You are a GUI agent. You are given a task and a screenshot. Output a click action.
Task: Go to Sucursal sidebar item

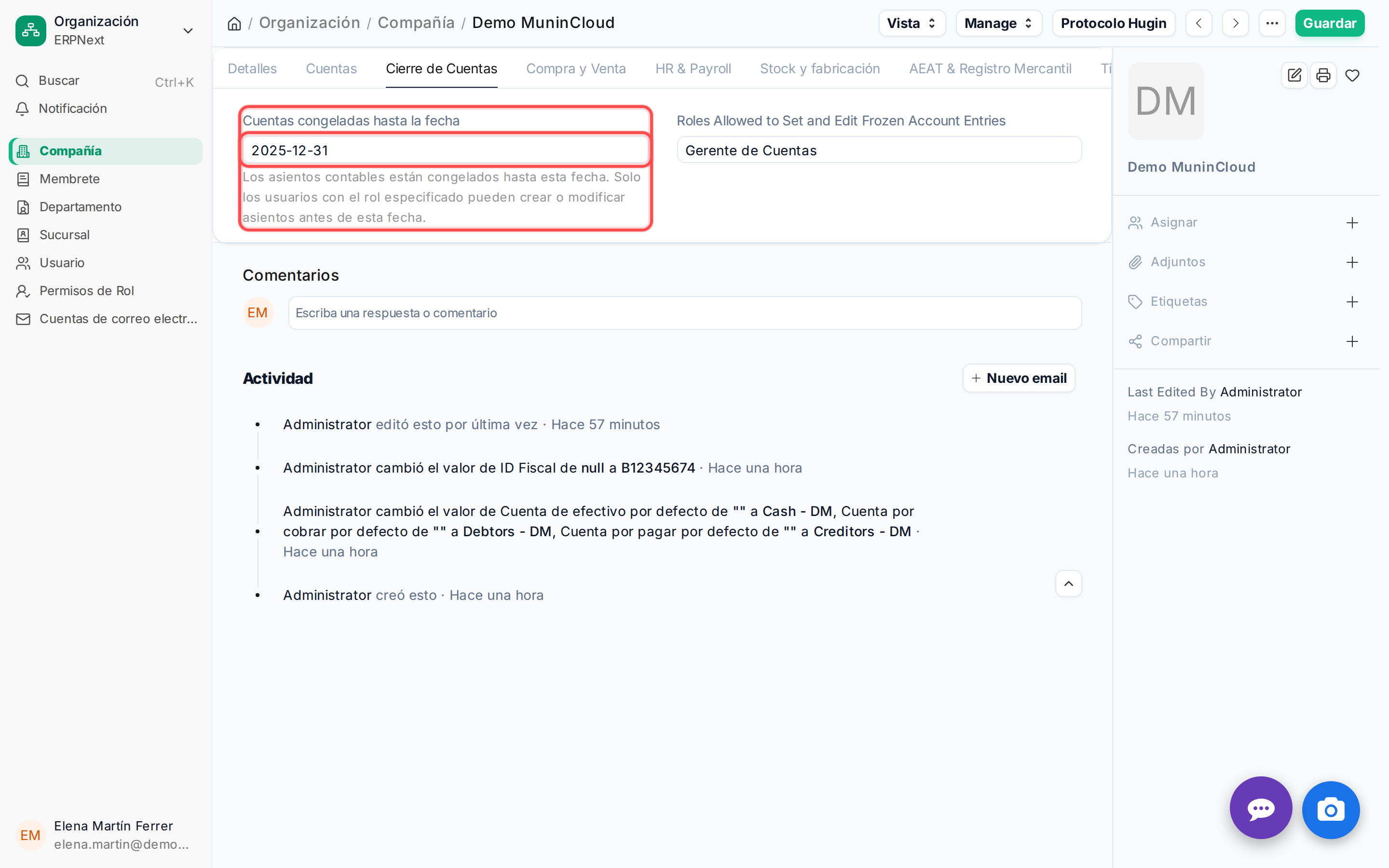coord(106,235)
